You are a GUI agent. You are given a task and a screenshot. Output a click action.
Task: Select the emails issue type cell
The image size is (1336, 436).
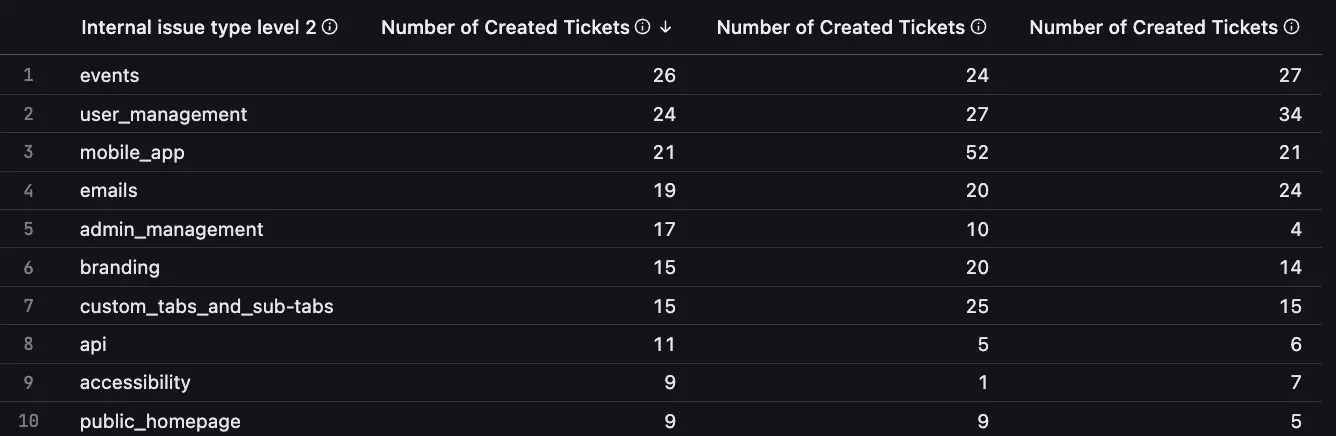[109, 190]
